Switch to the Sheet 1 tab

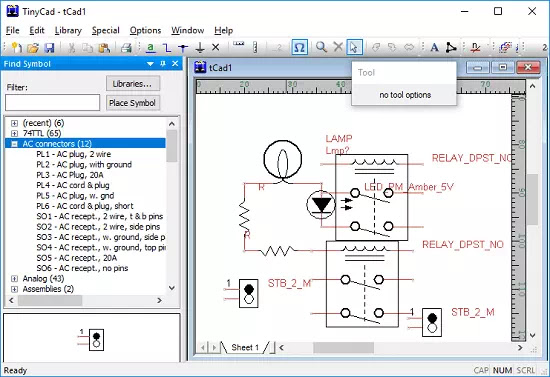coord(245,348)
